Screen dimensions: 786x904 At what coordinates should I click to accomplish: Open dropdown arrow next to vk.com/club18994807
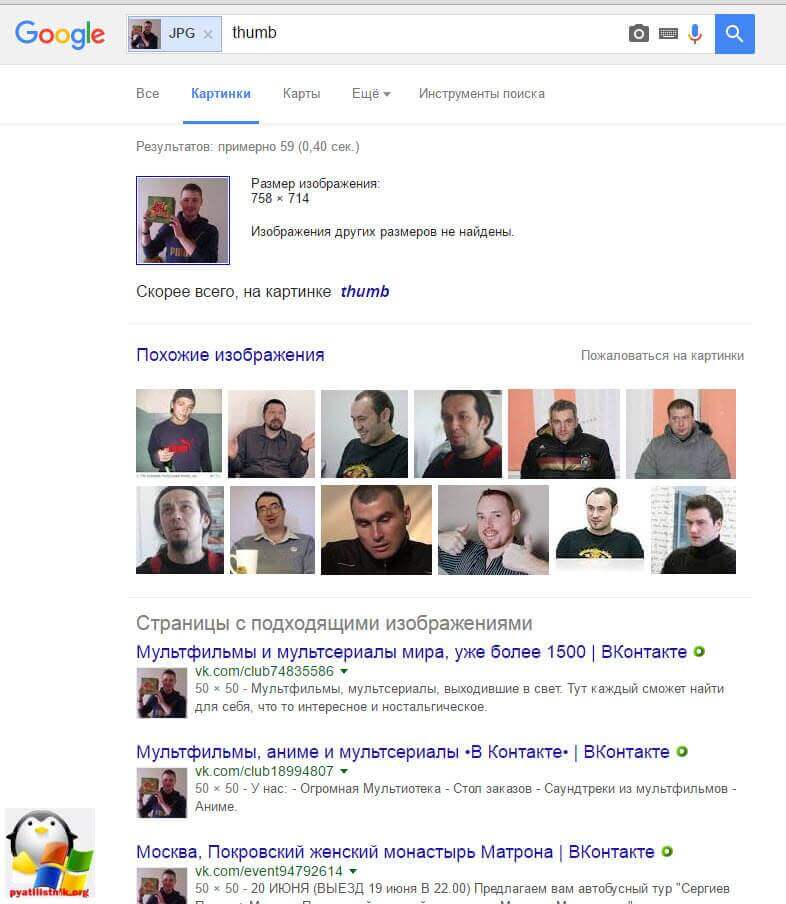[344, 771]
